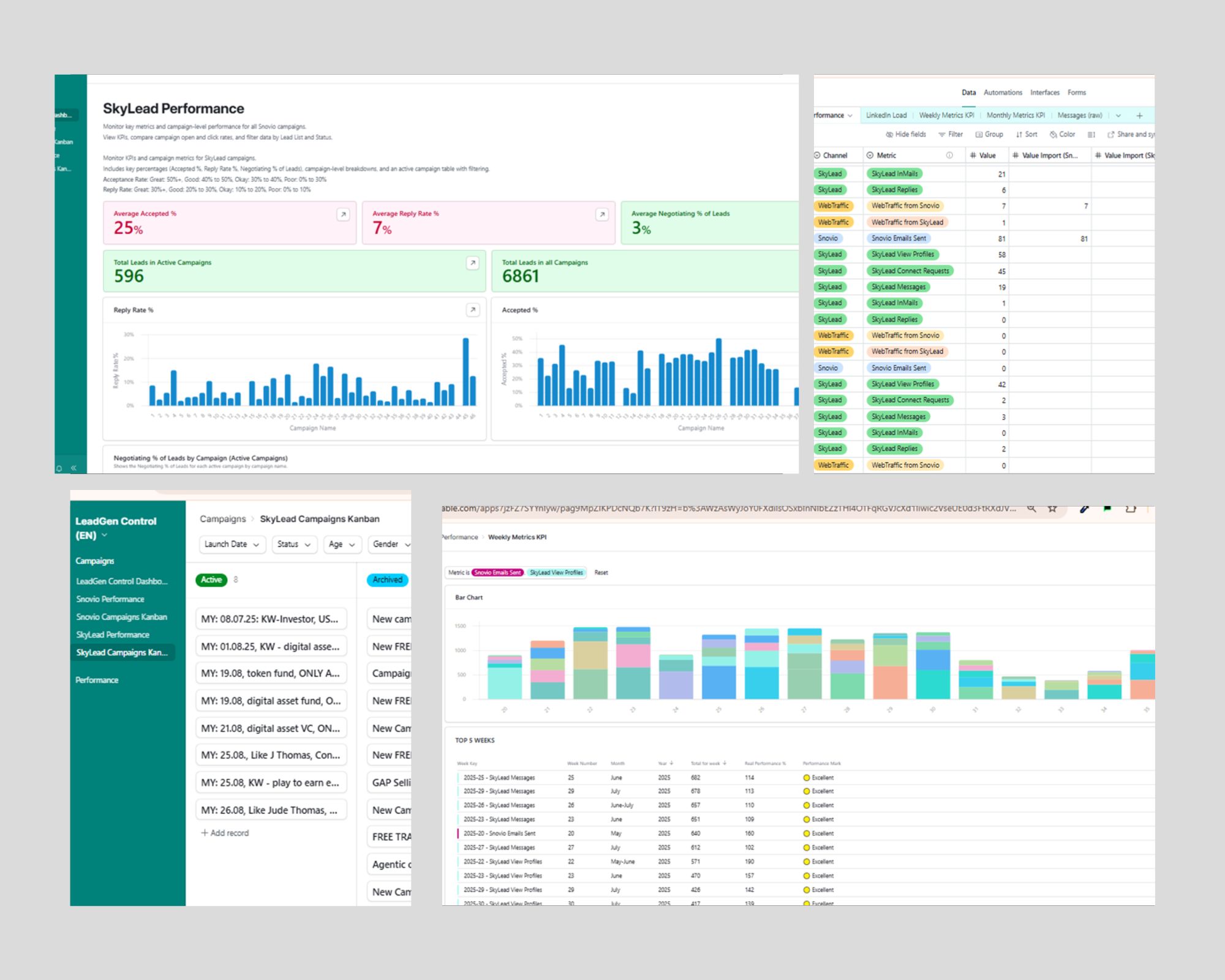
Task: Open the Color paint bucket option
Action: (1053, 135)
